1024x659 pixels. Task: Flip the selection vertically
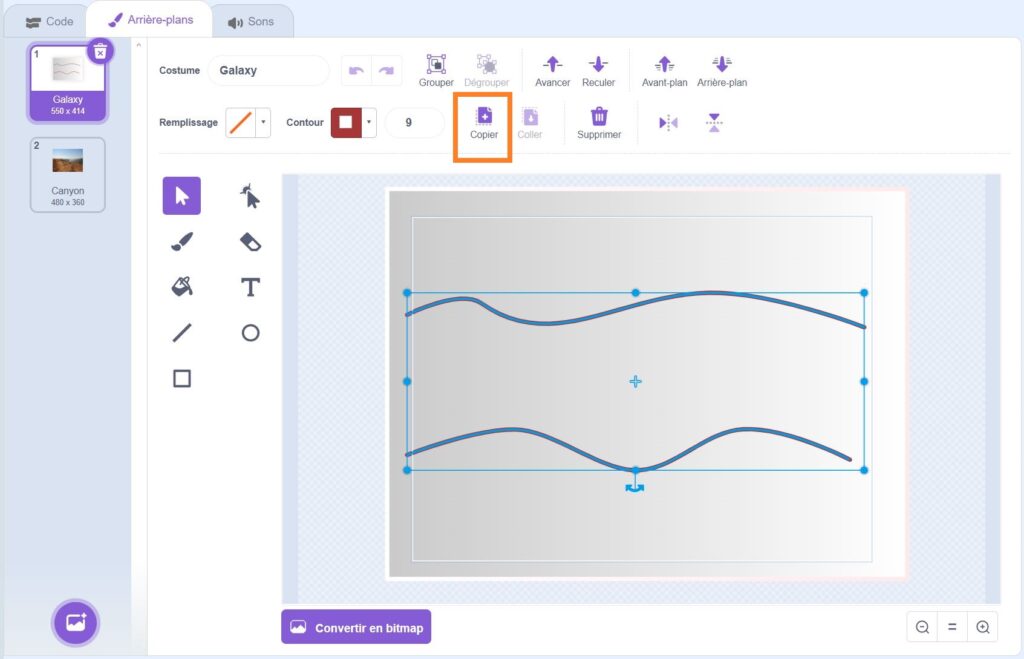pos(713,123)
